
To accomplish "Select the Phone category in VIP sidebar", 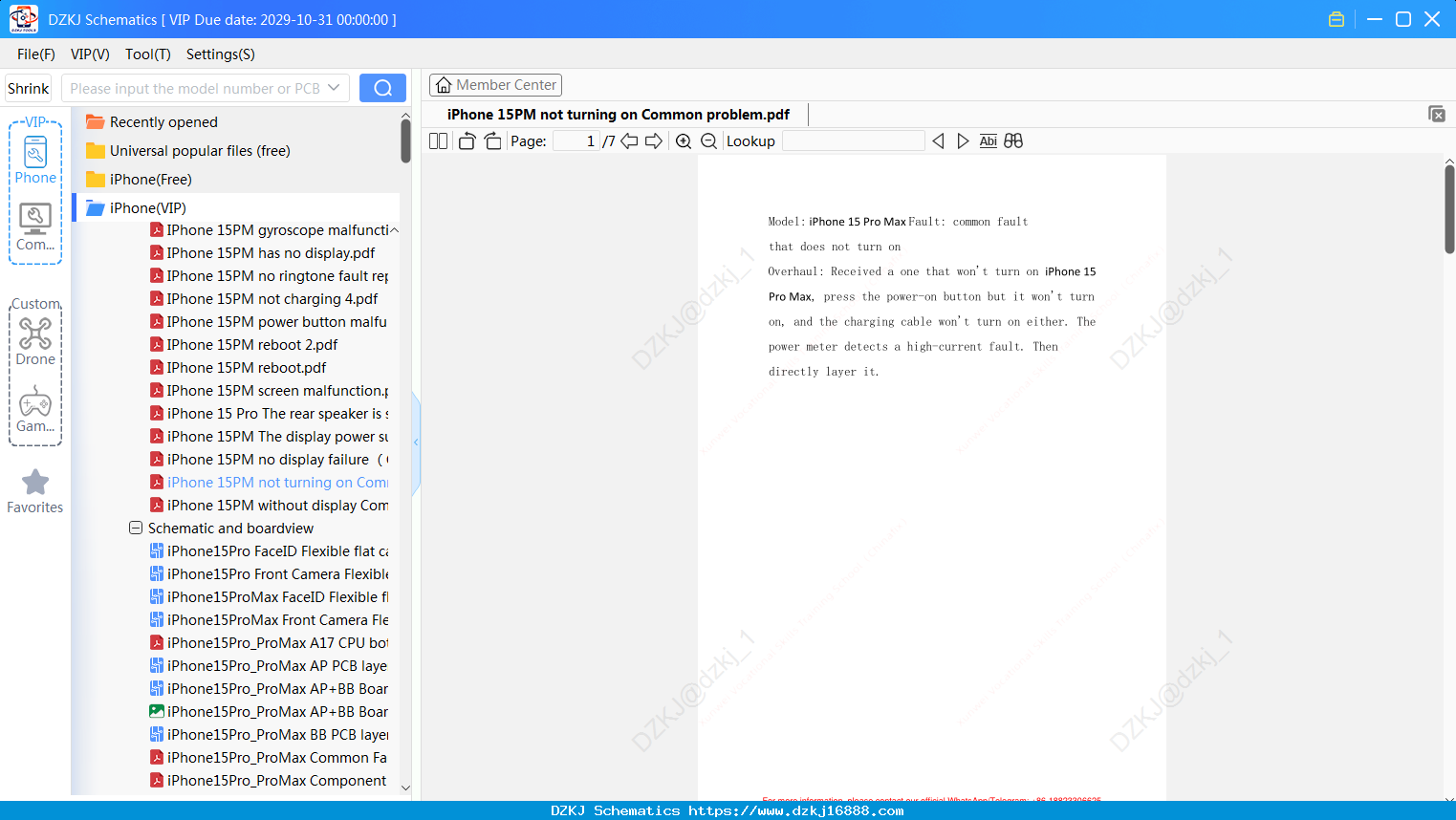I will (35, 161).
